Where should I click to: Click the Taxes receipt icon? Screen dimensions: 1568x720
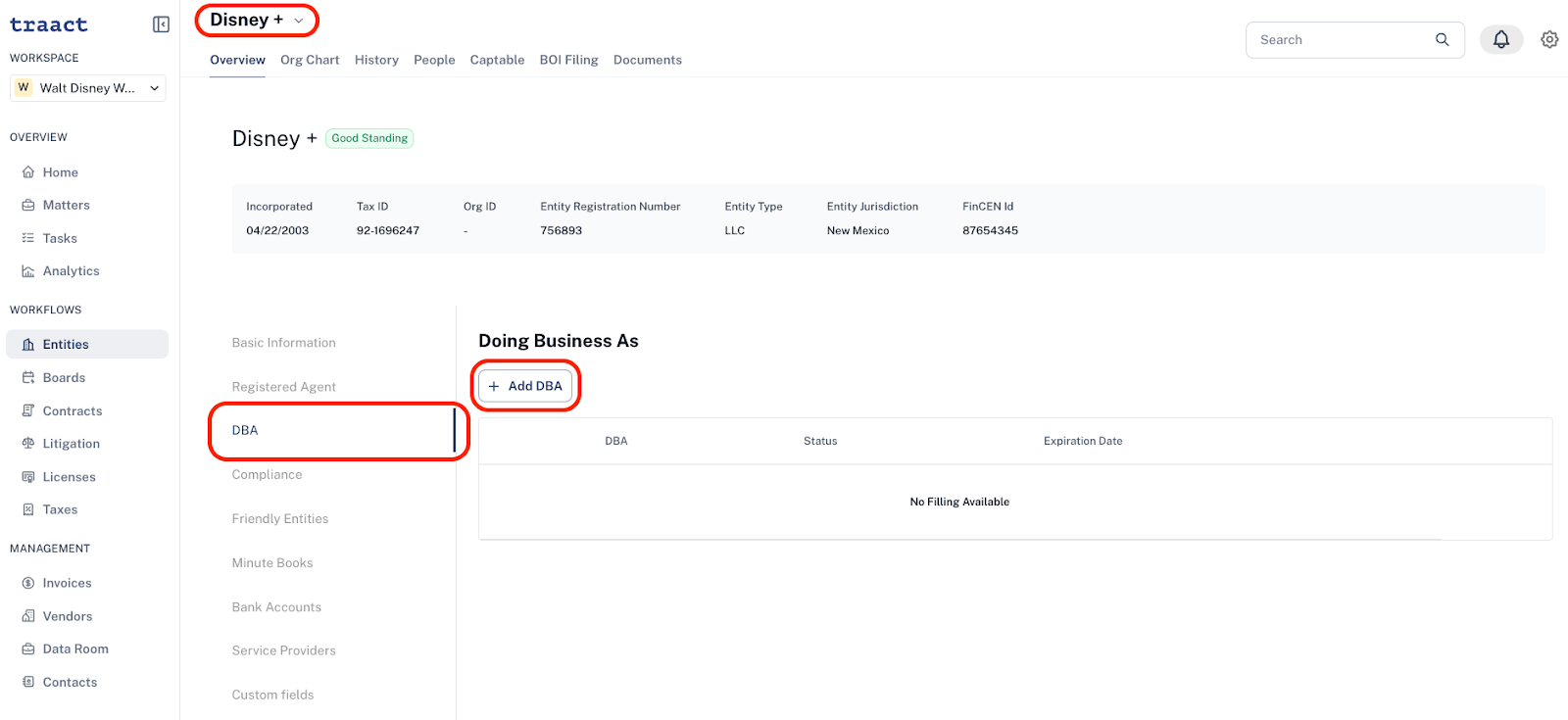click(28, 510)
